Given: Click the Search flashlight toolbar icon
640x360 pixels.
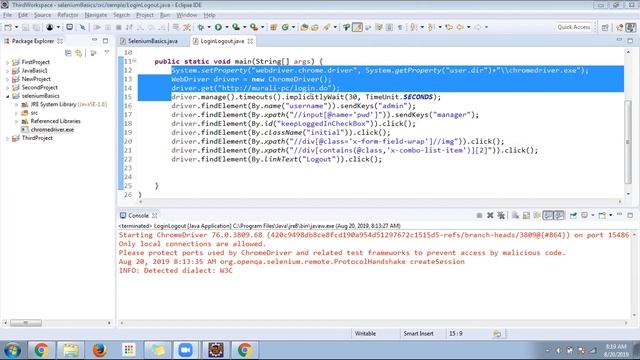Looking at the screenshot, I should point(327,27).
